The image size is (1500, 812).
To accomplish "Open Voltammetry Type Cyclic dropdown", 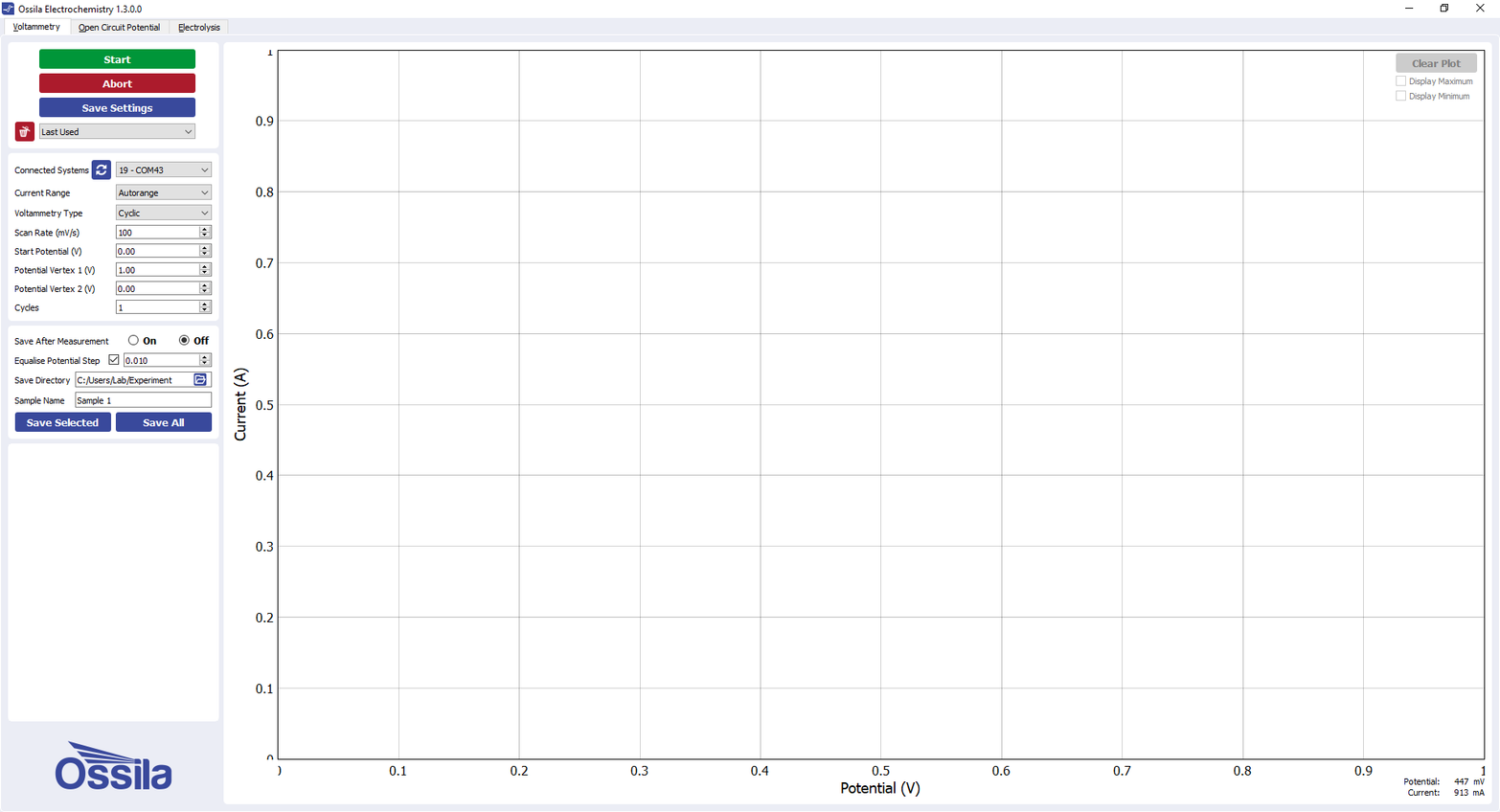I will (163, 214).
